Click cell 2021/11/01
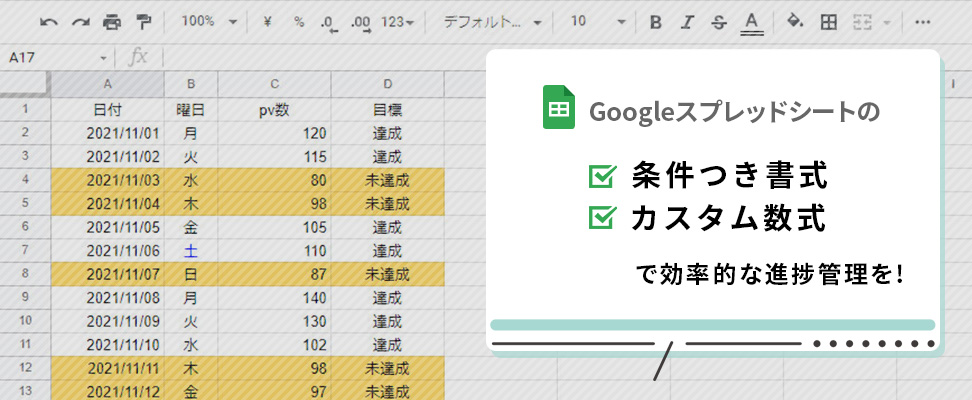 click(x=107, y=133)
